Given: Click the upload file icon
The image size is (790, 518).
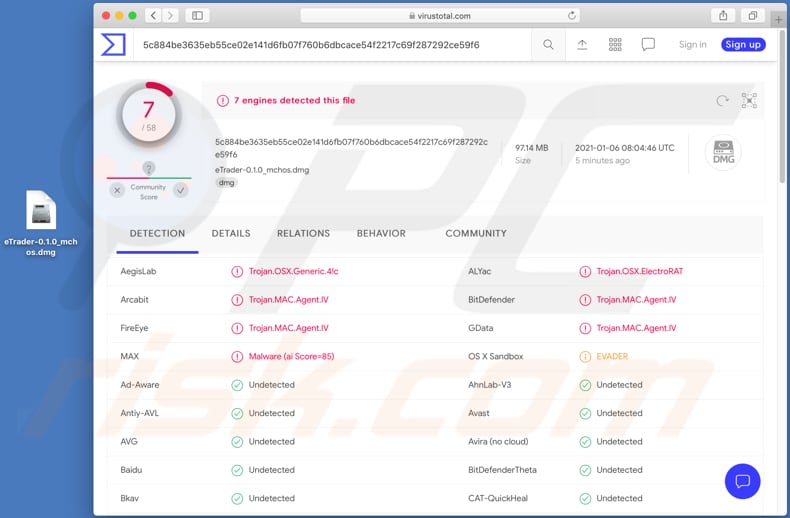Looking at the screenshot, I should click(582, 45).
